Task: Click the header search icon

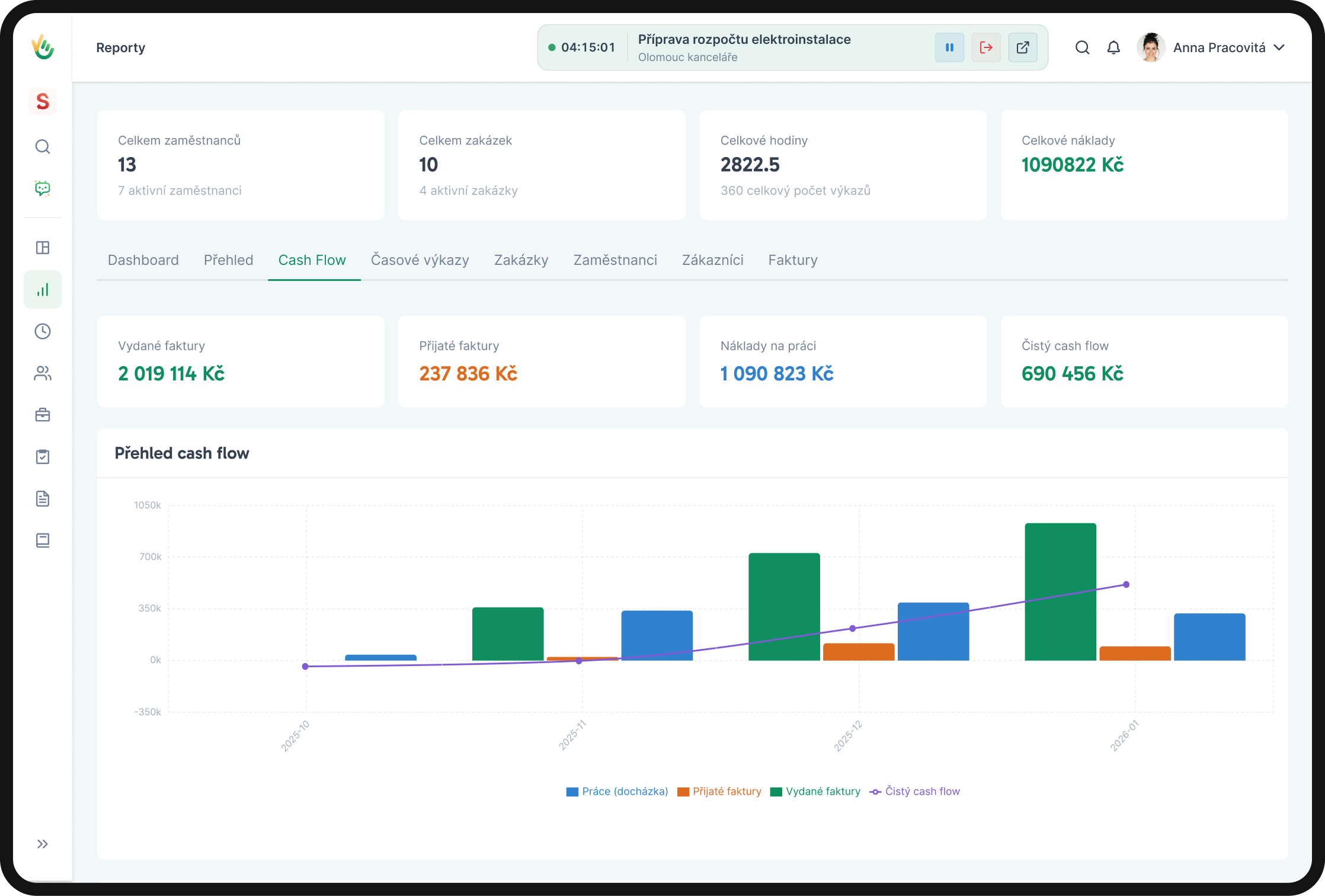Action: [x=1082, y=47]
